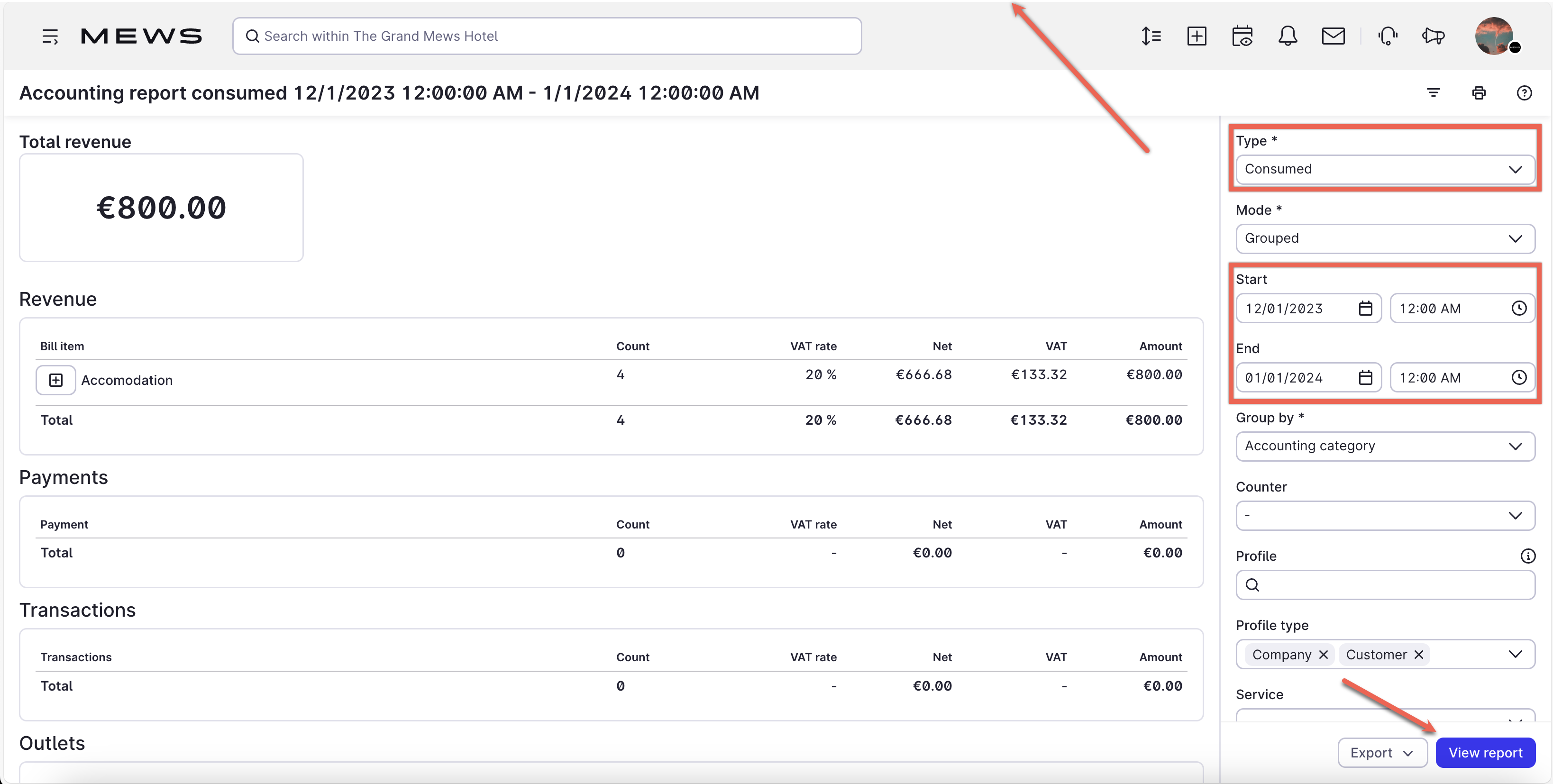
Task: Click Revenue Total row amount €800.00
Action: pyautogui.click(x=1154, y=420)
